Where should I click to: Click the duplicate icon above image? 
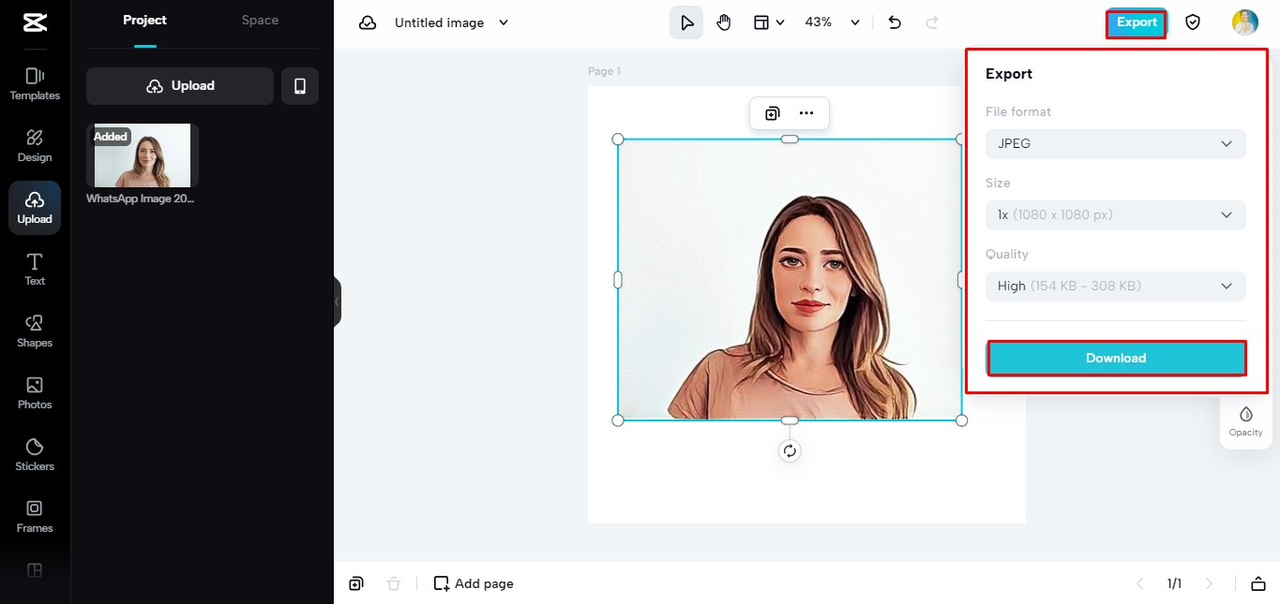coord(772,113)
